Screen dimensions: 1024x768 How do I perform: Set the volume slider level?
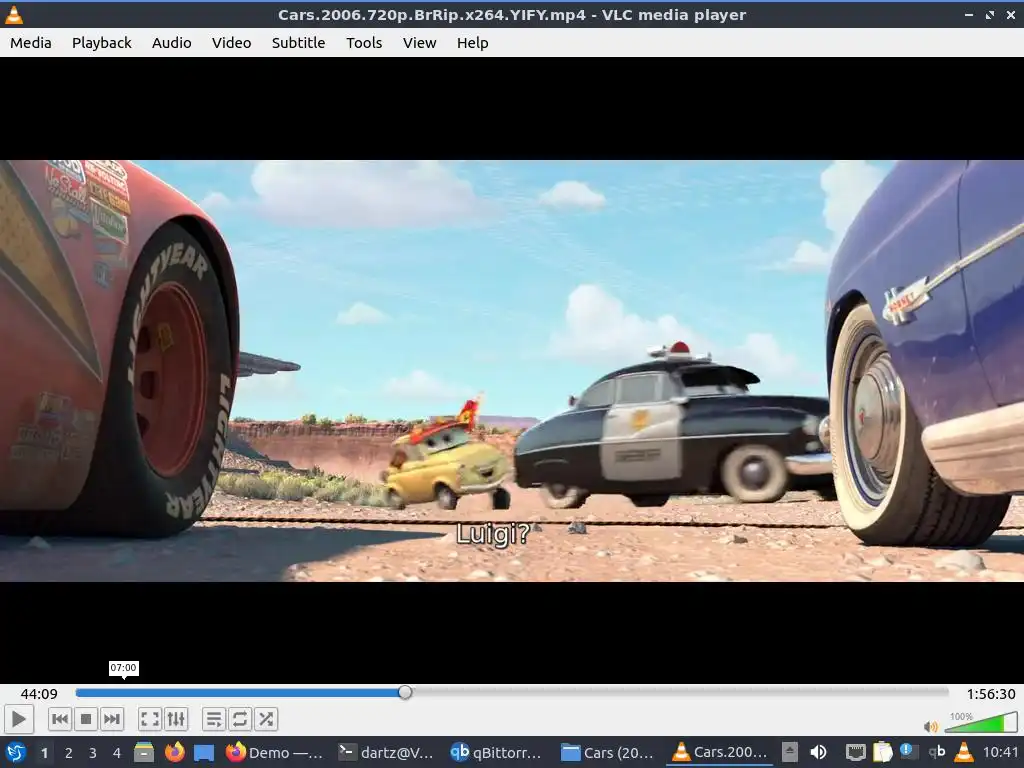(x=980, y=722)
